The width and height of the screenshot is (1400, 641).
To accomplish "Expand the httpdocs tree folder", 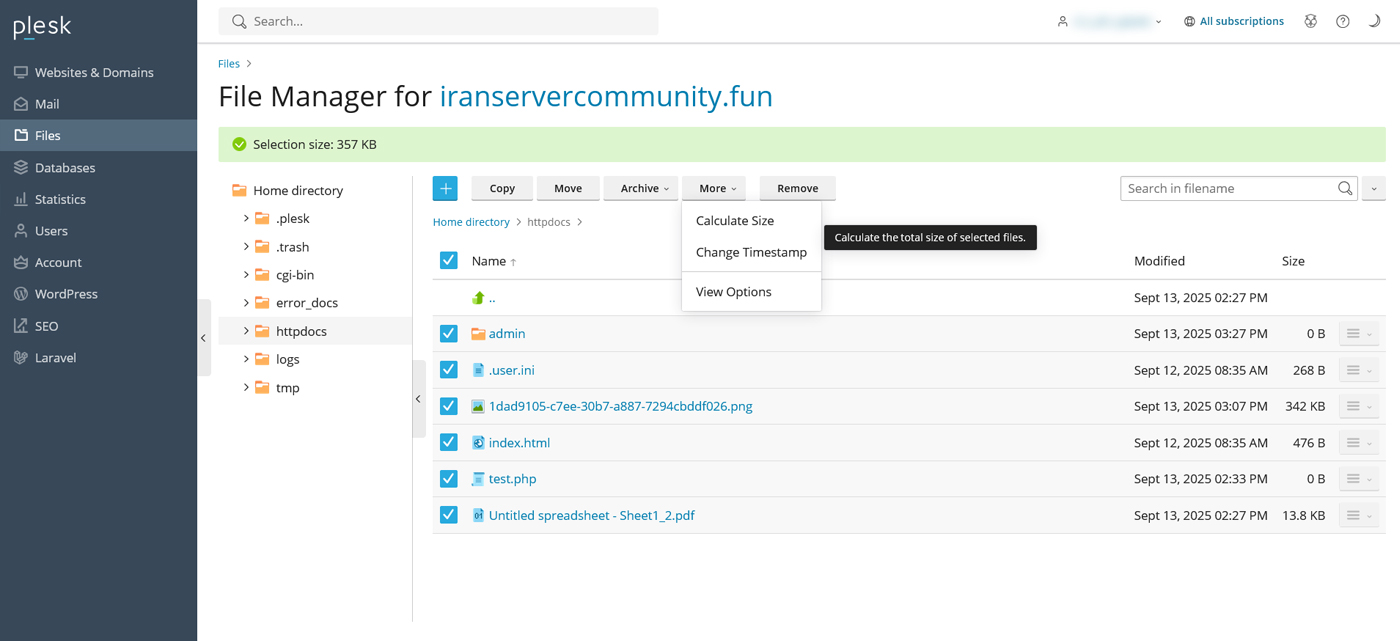I will point(246,331).
